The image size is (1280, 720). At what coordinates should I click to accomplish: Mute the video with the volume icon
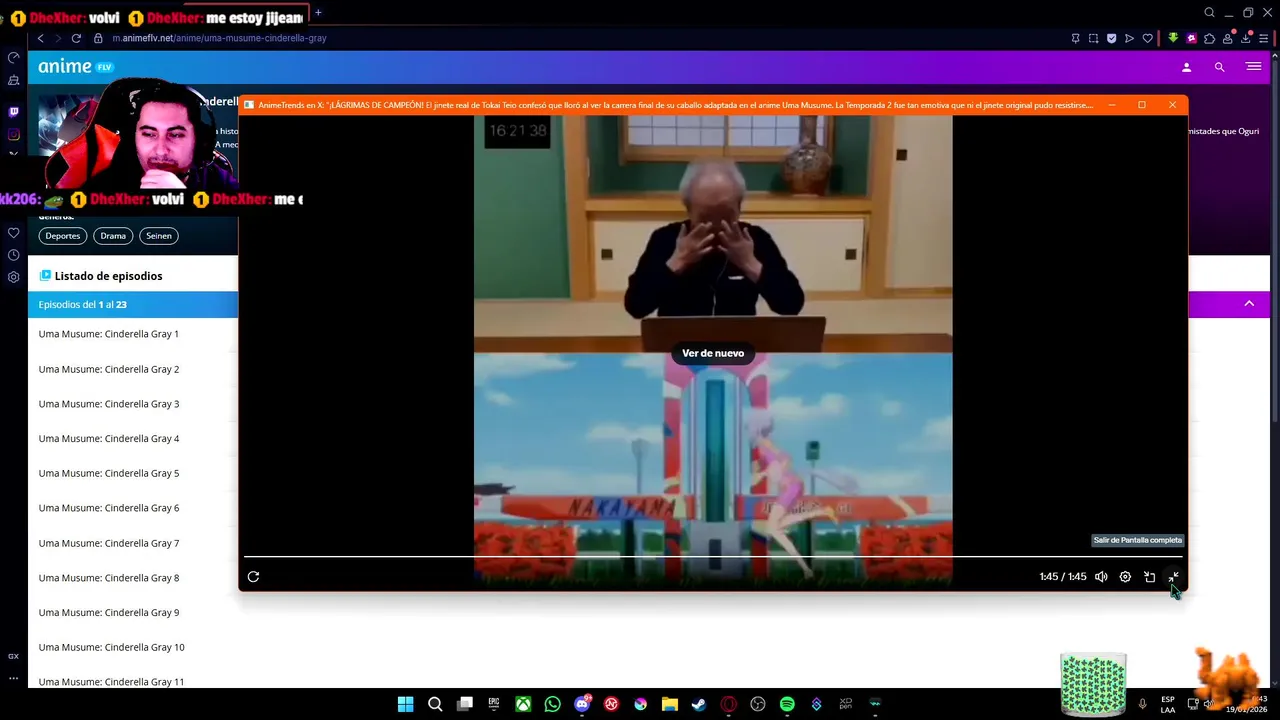pos(1101,577)
